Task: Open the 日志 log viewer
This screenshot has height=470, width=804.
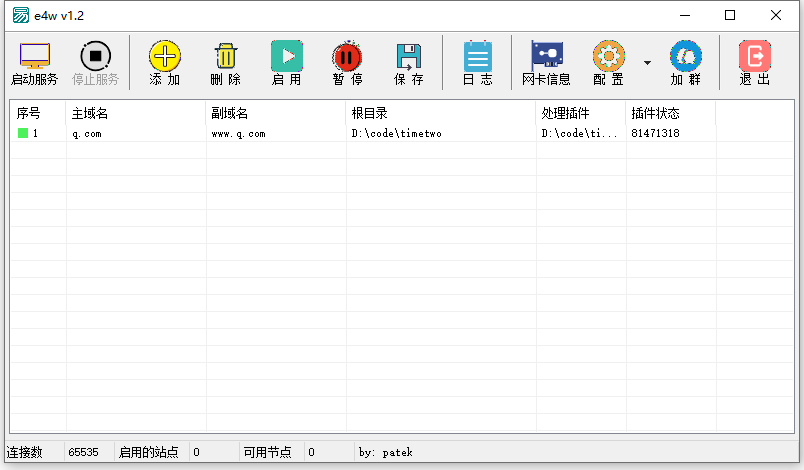Action: coord(477,63)
